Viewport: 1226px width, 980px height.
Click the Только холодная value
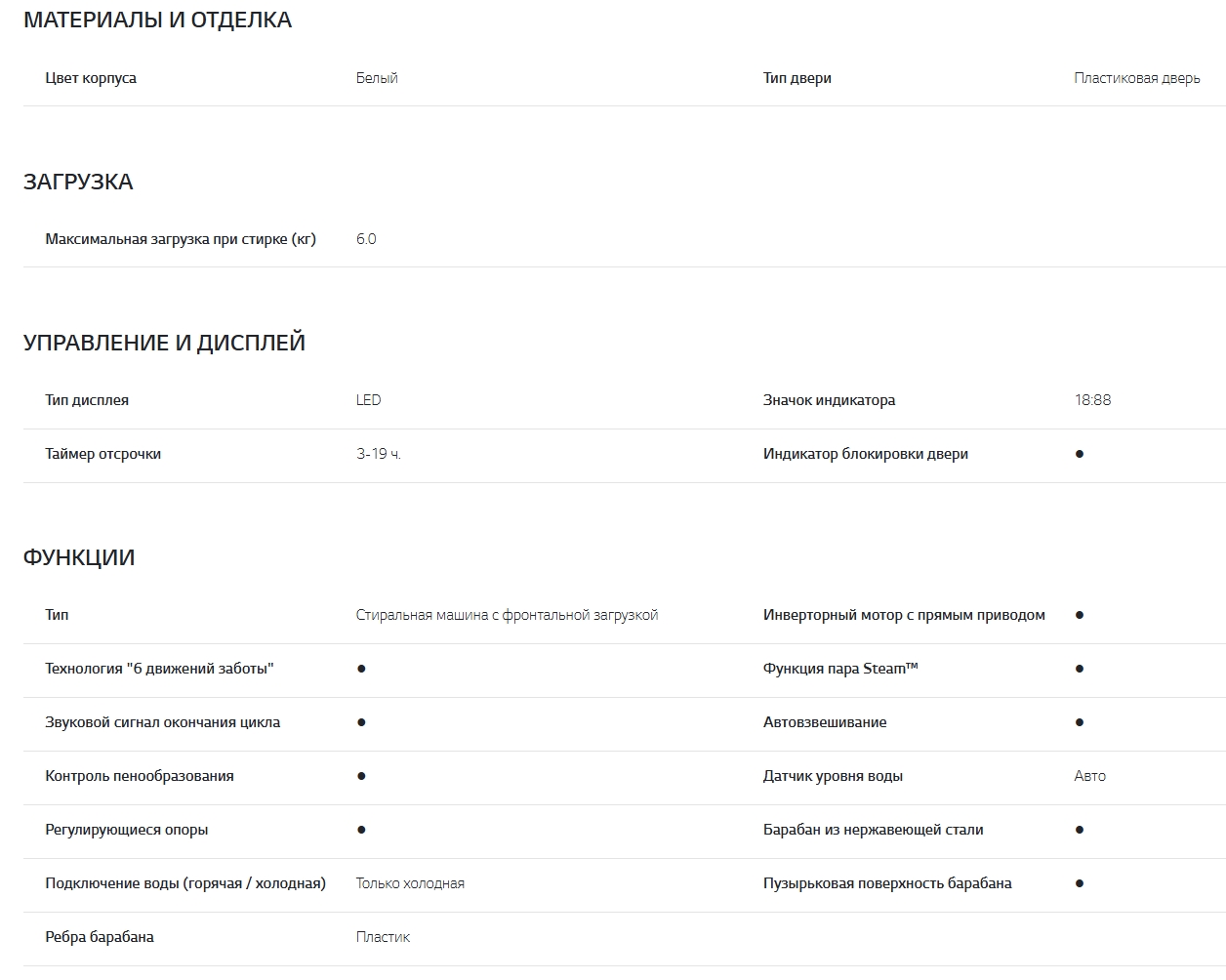click(x=410, y=883)
